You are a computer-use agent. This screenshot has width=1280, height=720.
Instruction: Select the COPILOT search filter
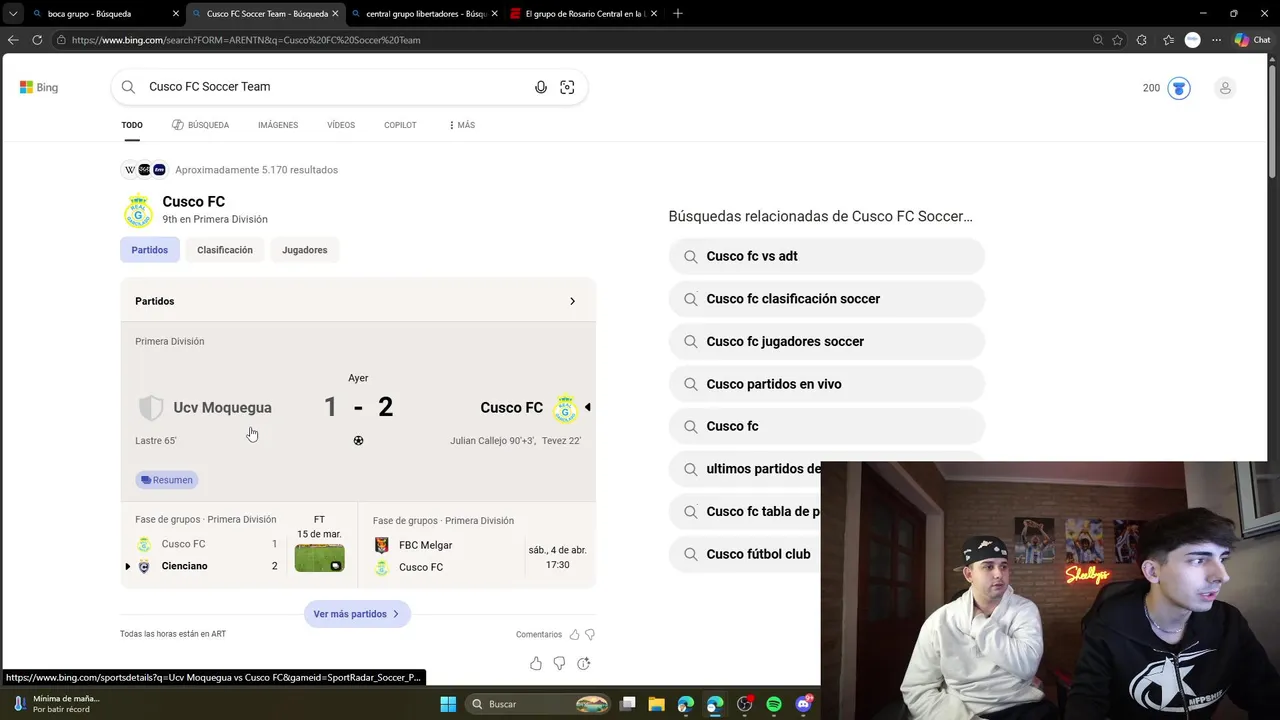(400, 125)
